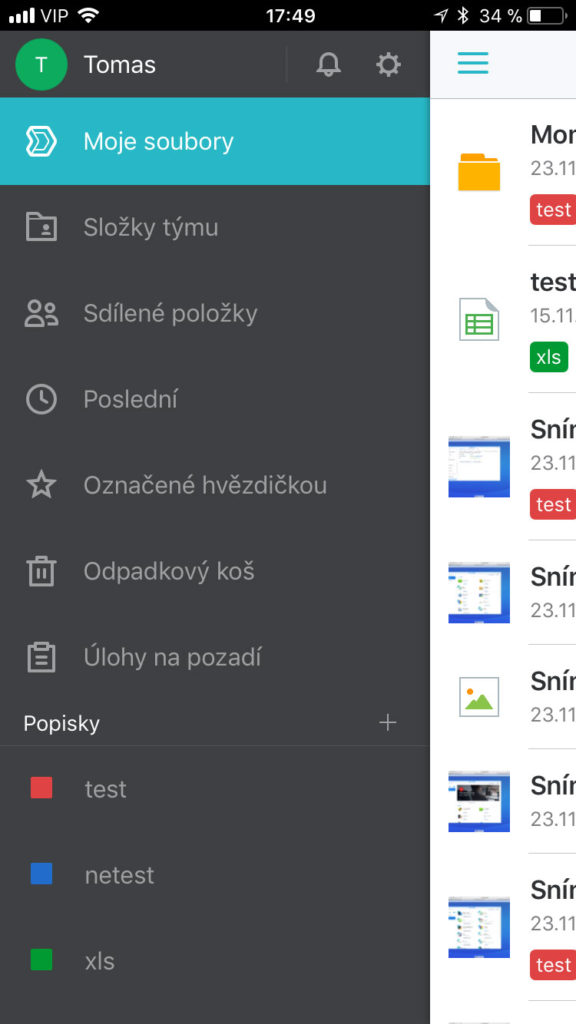The image size is (576, 1024).
Task: Click the Složky týmu folder icon
Action: [41, 227]
